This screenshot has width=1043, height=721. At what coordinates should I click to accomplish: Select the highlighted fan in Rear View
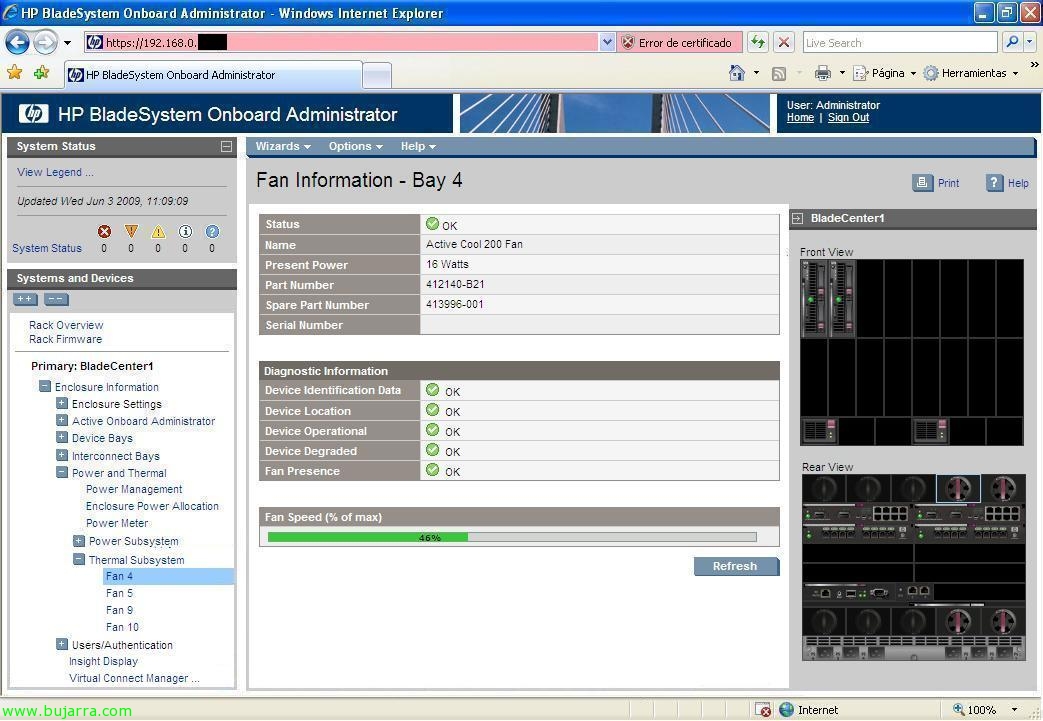958,488
